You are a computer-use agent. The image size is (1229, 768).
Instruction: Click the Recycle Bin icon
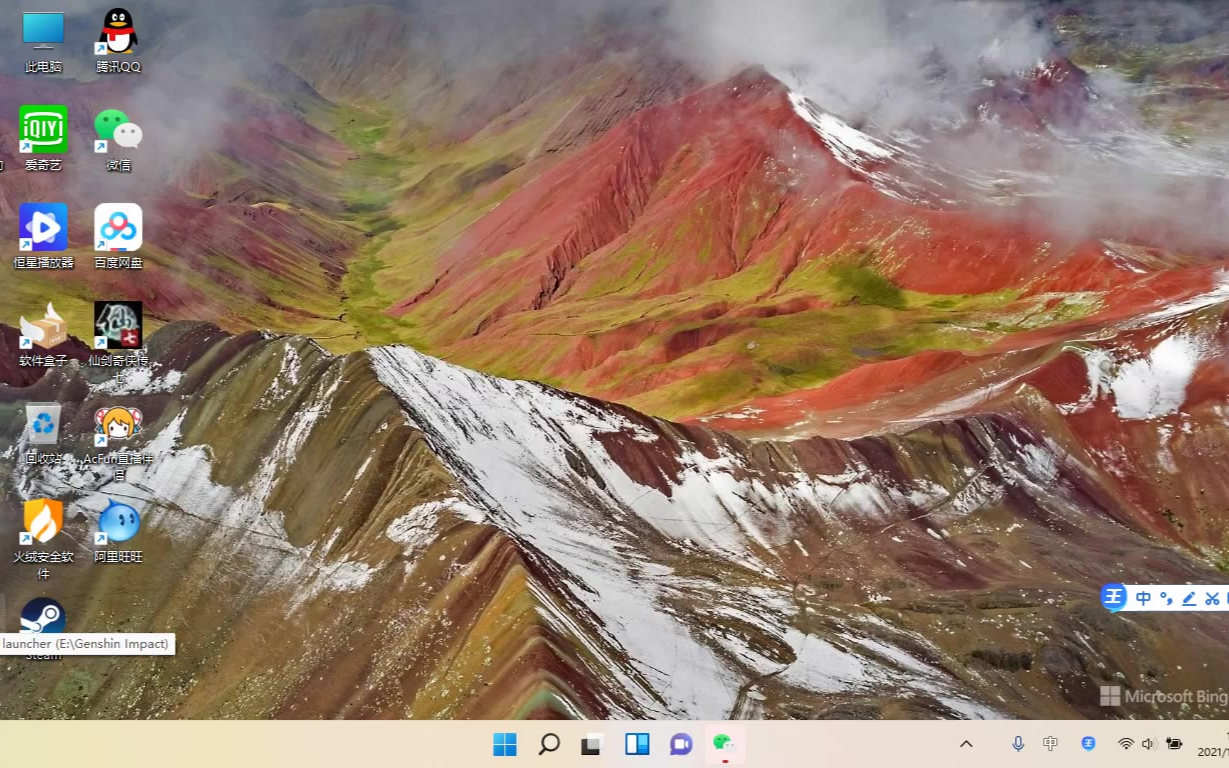coord(43,424)
